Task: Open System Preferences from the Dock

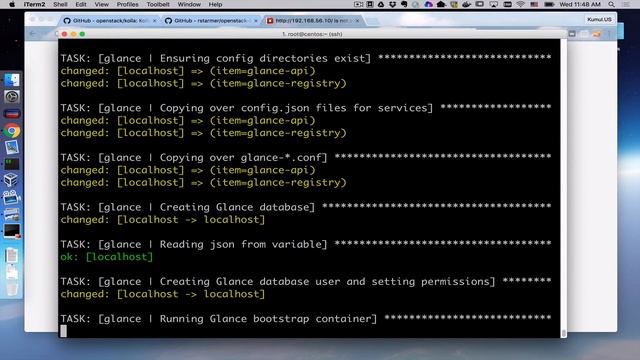Action: coord(11,97)
